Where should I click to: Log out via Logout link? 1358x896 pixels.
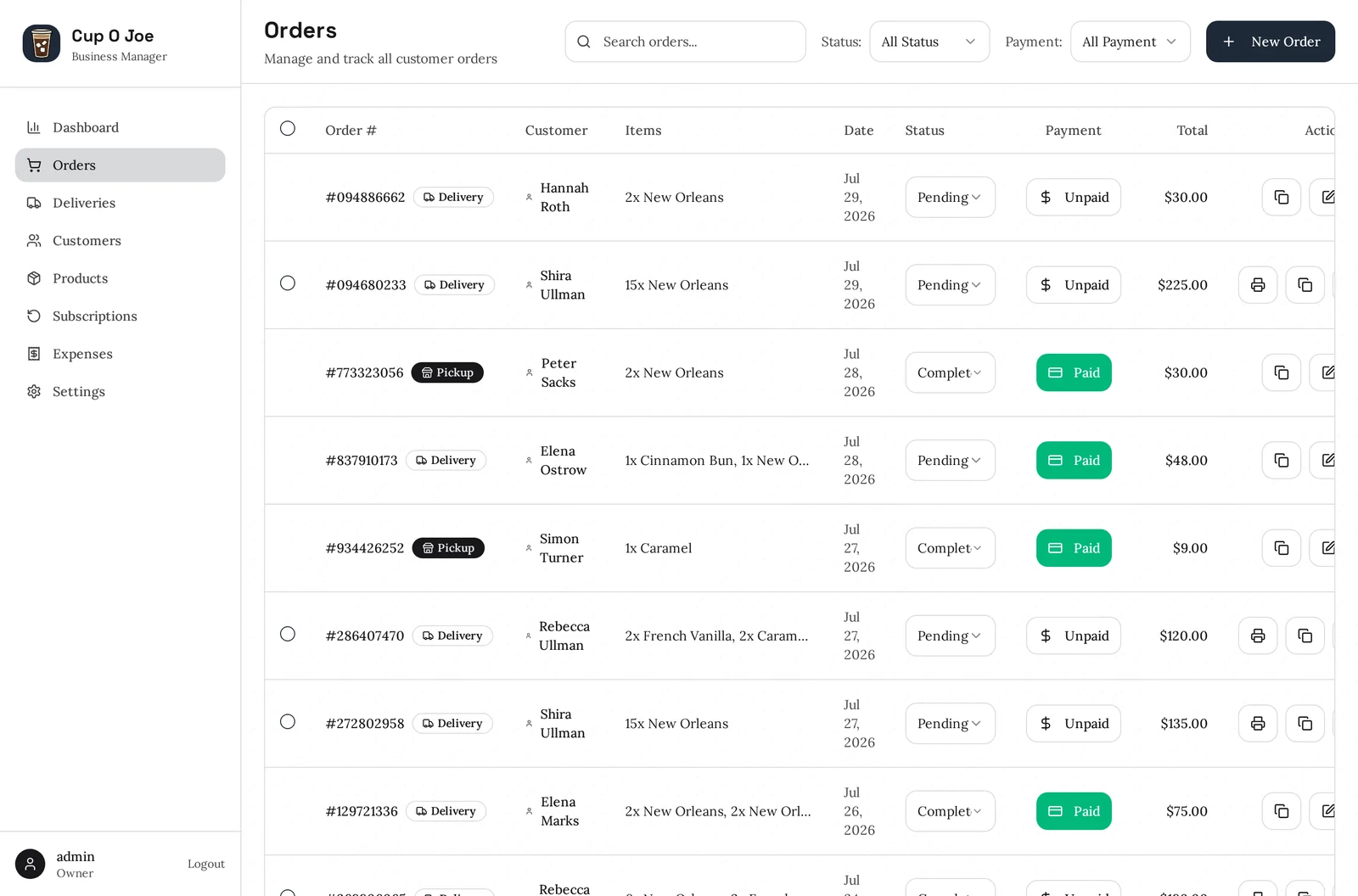[206, 864]
